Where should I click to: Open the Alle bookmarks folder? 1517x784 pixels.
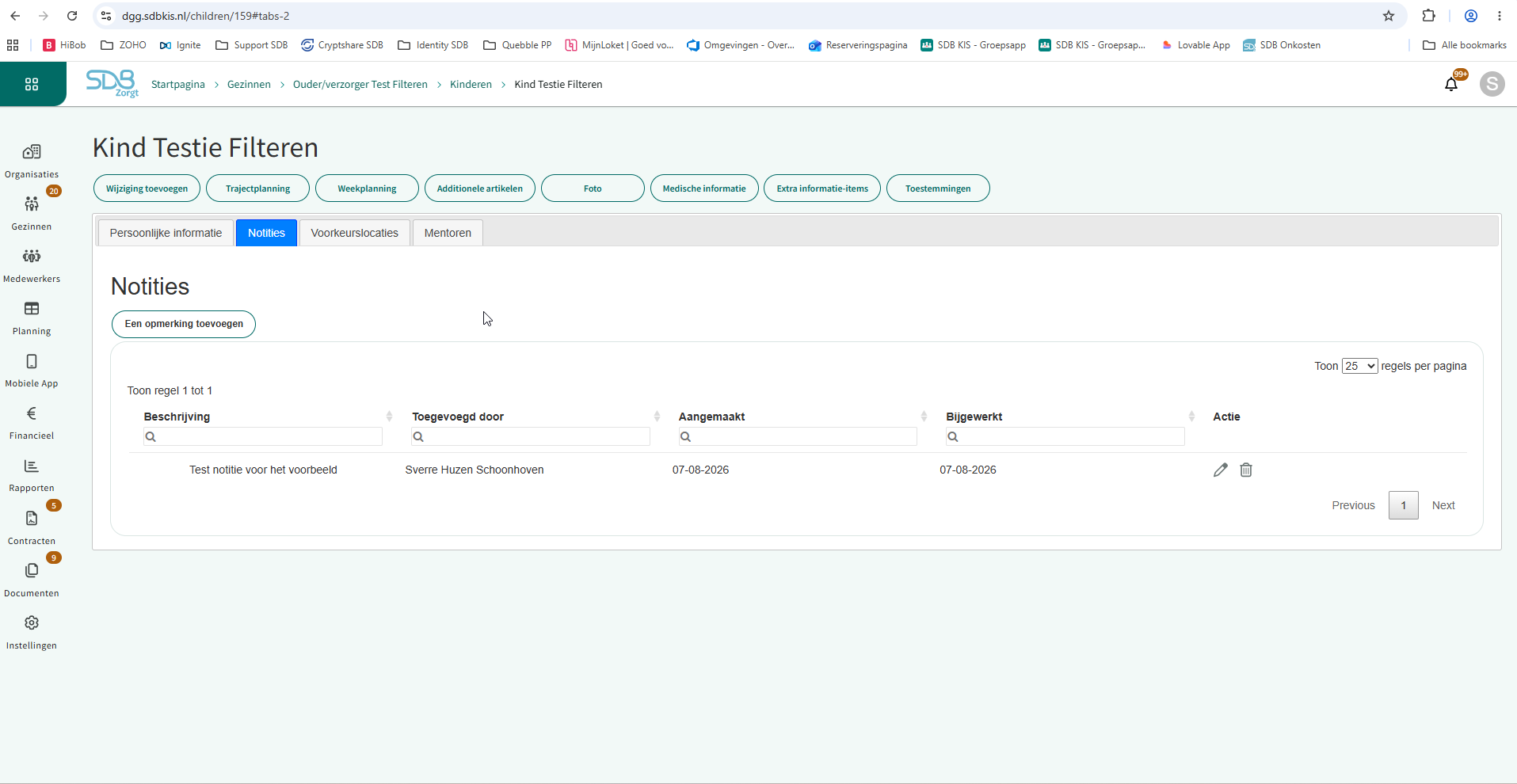(x=1465, y=45)
